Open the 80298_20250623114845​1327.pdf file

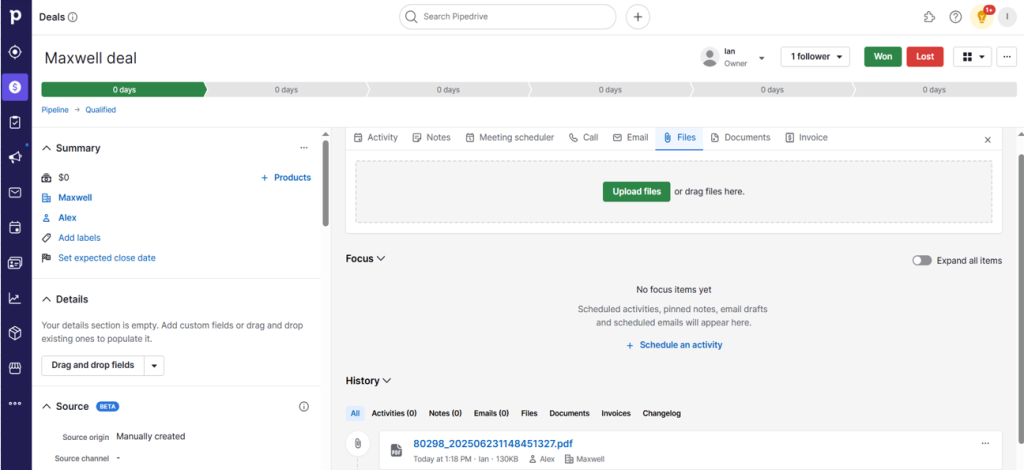point(493,444)
